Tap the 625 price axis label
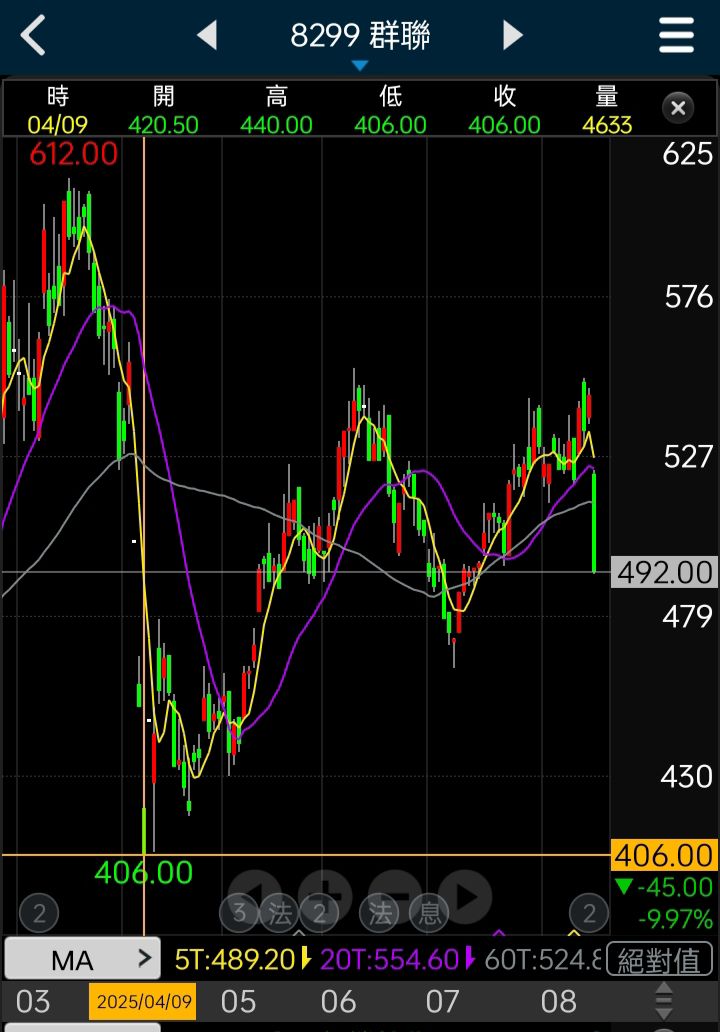Screen dimensions: 720x1032 (687, 154)
